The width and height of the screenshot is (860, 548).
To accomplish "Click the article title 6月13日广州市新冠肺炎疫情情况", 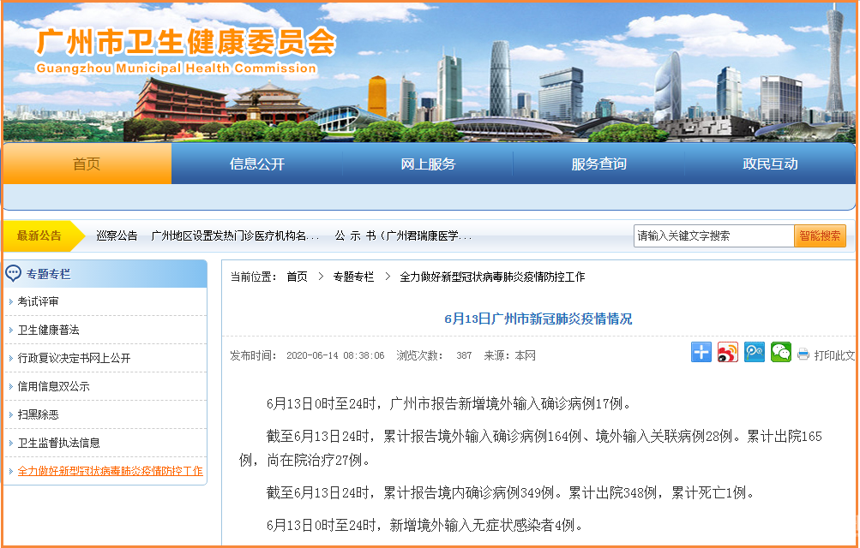I will (538, 319).
